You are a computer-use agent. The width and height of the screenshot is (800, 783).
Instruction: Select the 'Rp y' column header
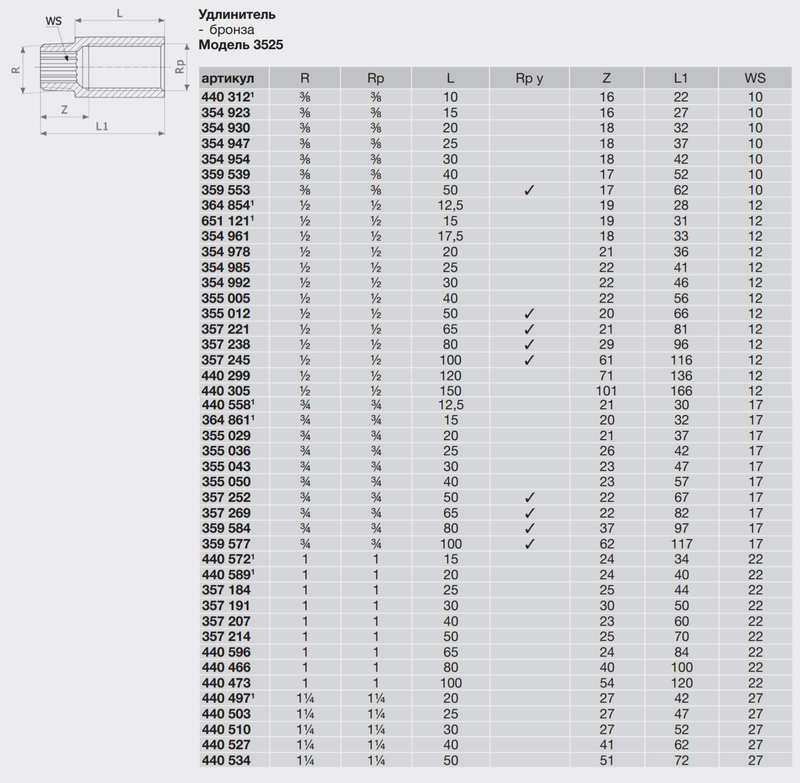(x=529, y=78)
